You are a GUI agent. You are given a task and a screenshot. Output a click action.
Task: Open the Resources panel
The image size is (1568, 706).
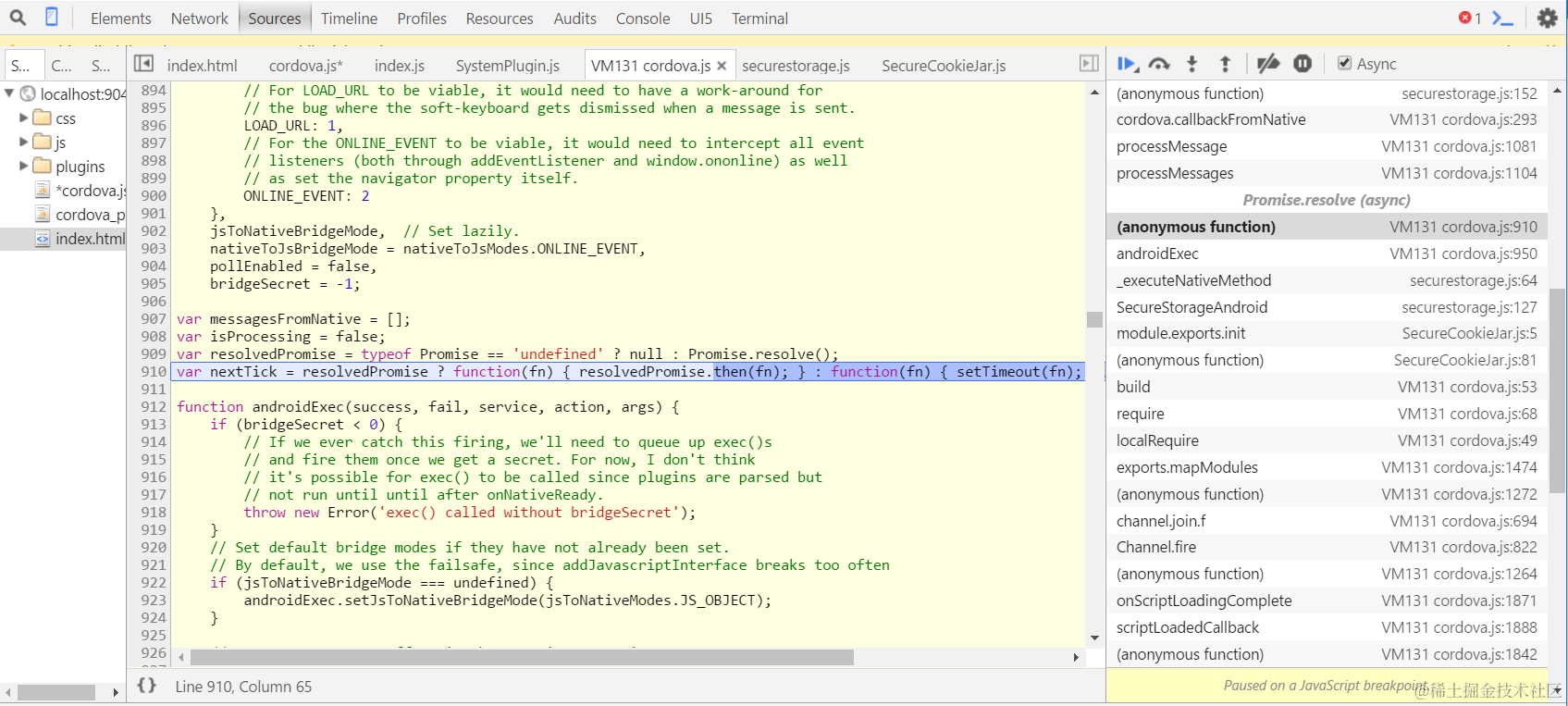[x=500, y=19]
